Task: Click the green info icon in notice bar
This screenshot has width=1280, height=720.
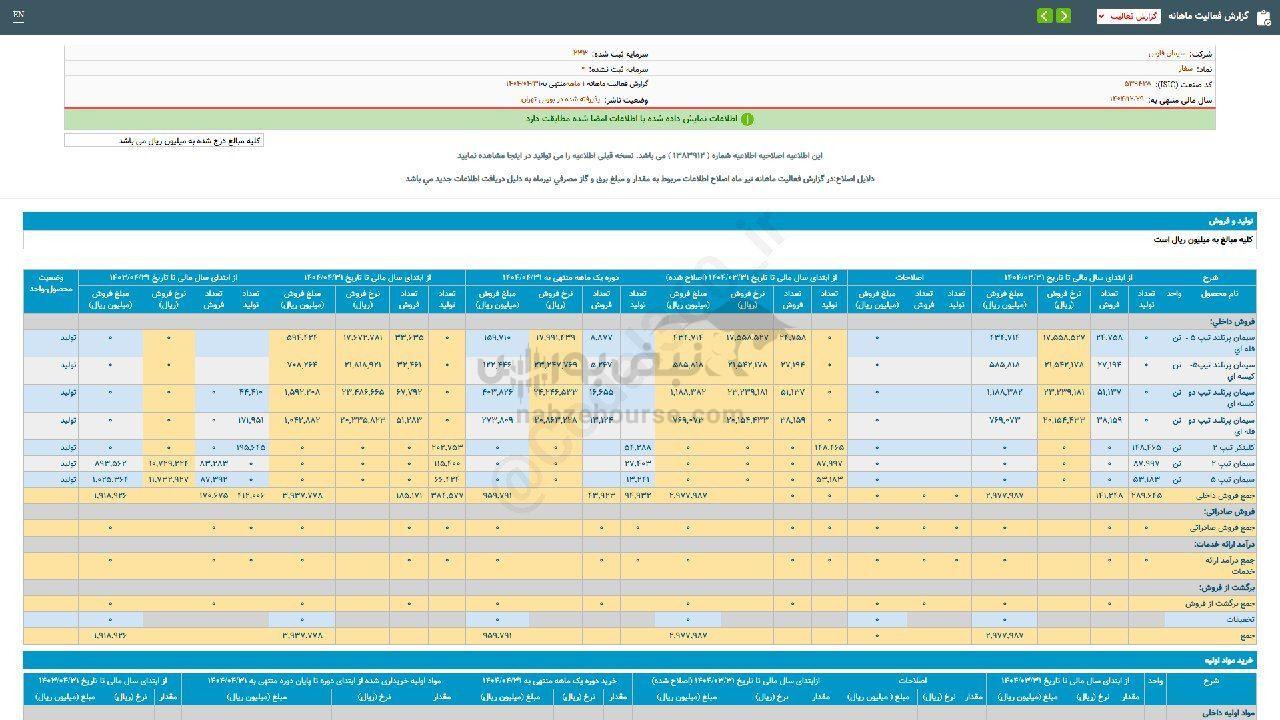Action: pyautogui.click(x=747, y=119)
